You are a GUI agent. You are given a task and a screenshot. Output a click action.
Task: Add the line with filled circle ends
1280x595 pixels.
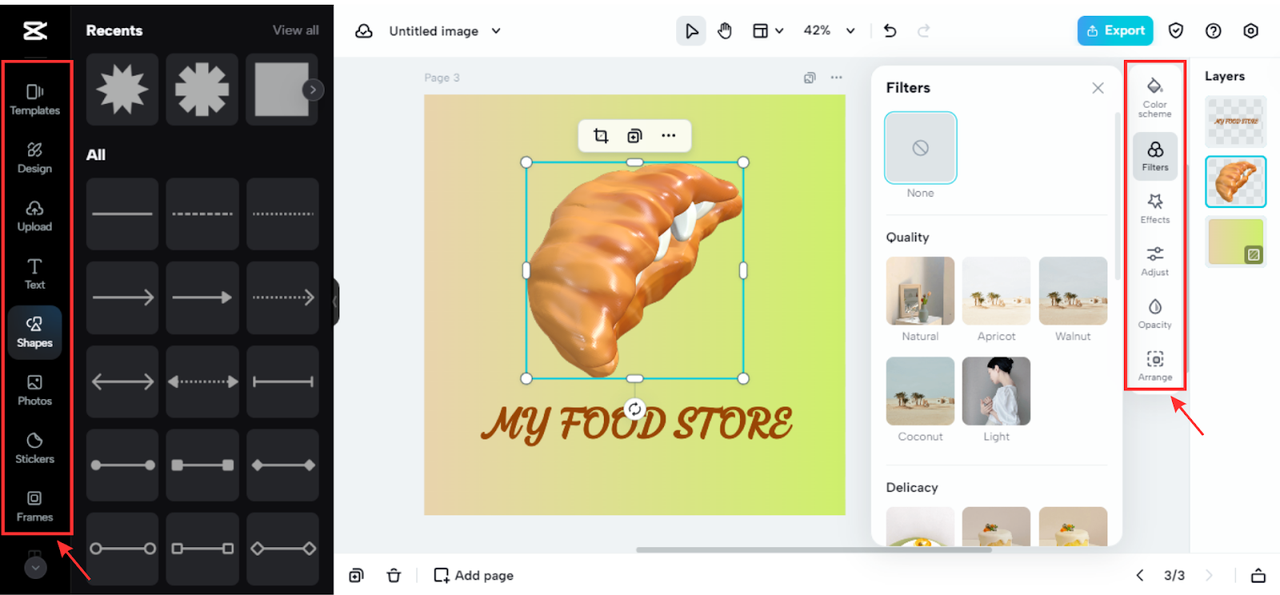pos(122,465)
